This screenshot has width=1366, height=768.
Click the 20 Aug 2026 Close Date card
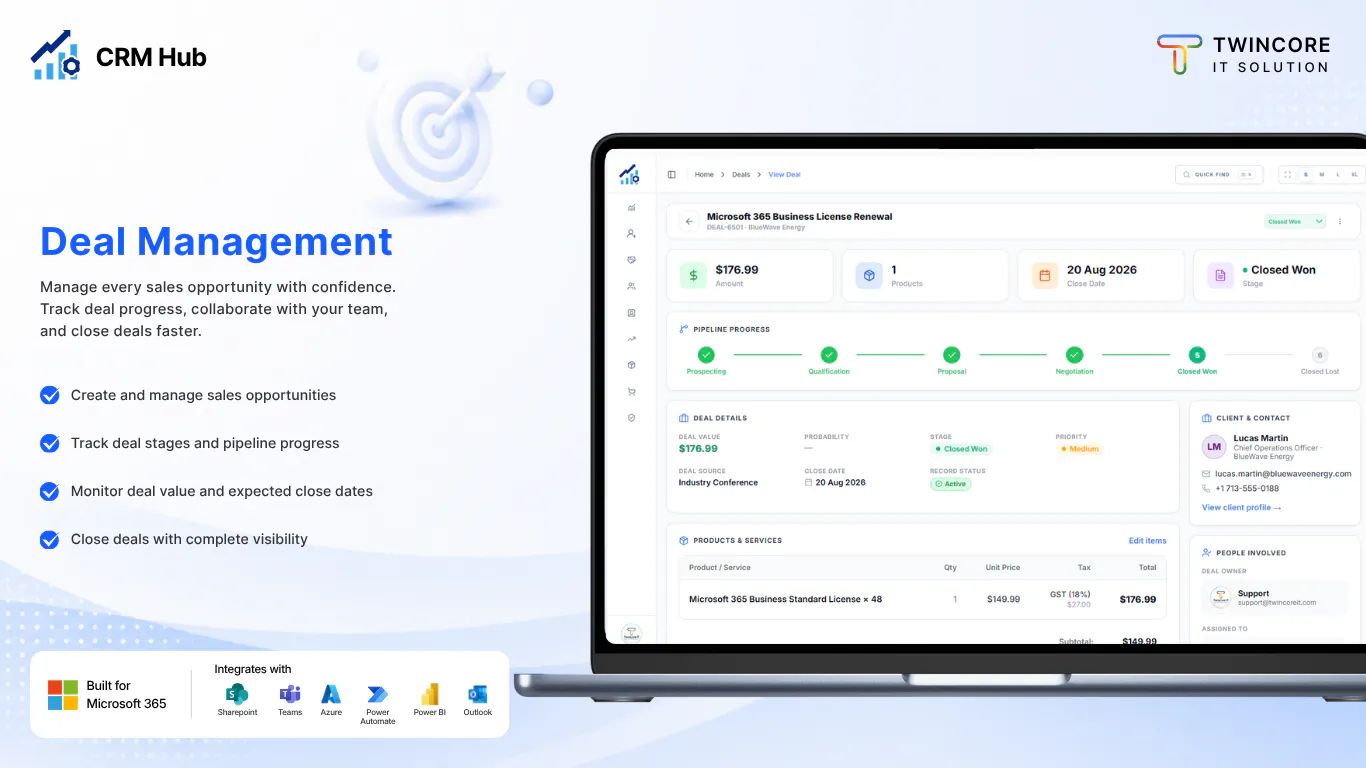click(1101, 275)
